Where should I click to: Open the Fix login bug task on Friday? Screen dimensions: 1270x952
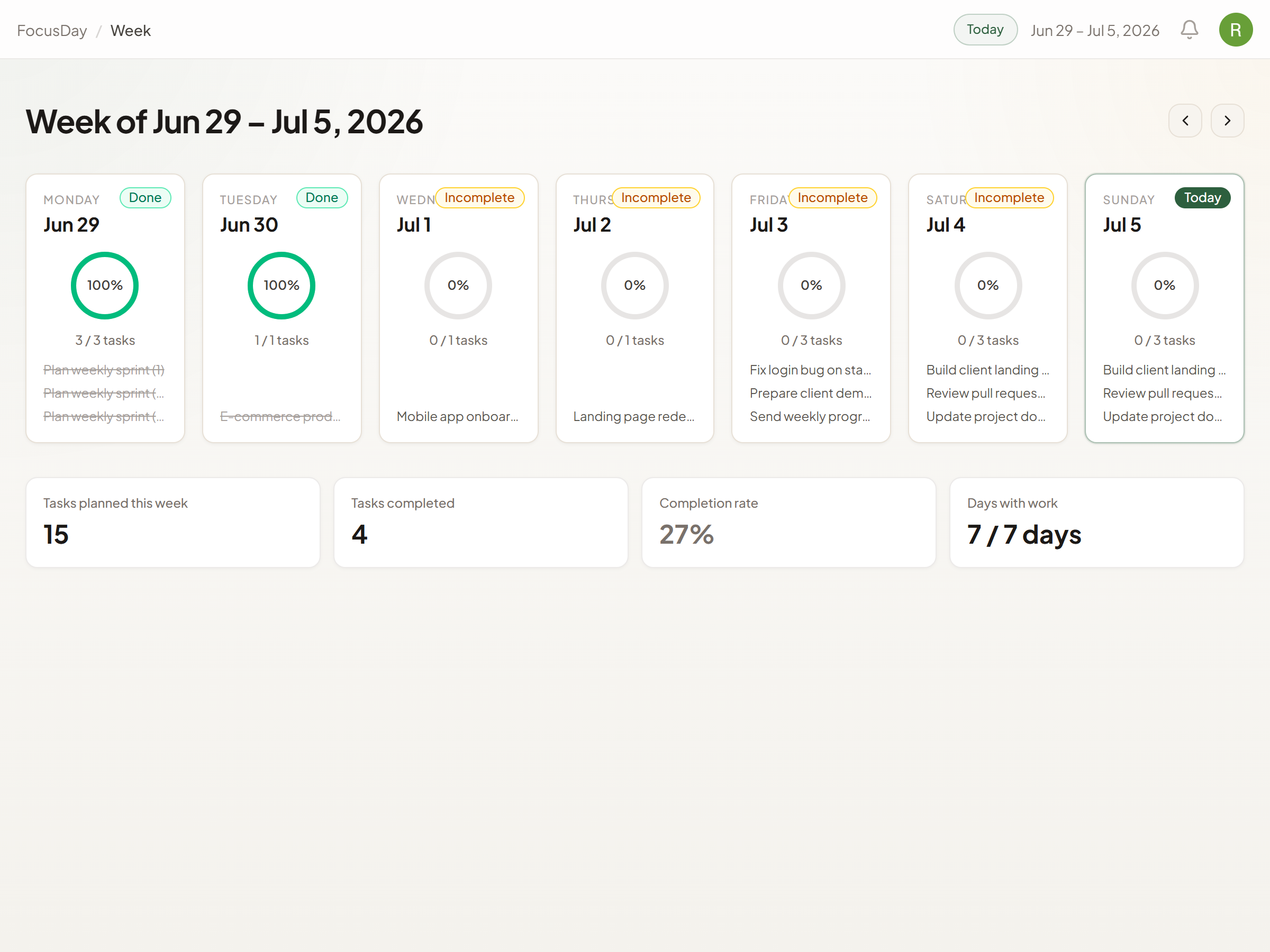(x=810, y=370)
